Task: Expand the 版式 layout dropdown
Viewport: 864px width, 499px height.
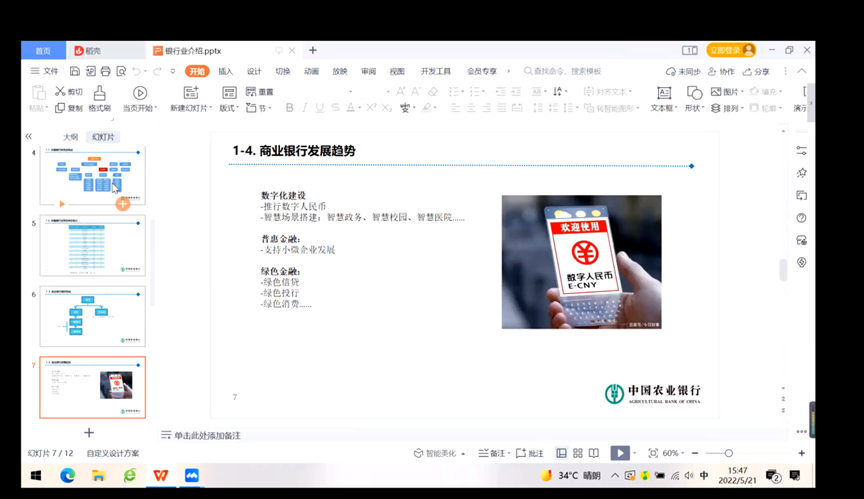Action: point(229,108)
